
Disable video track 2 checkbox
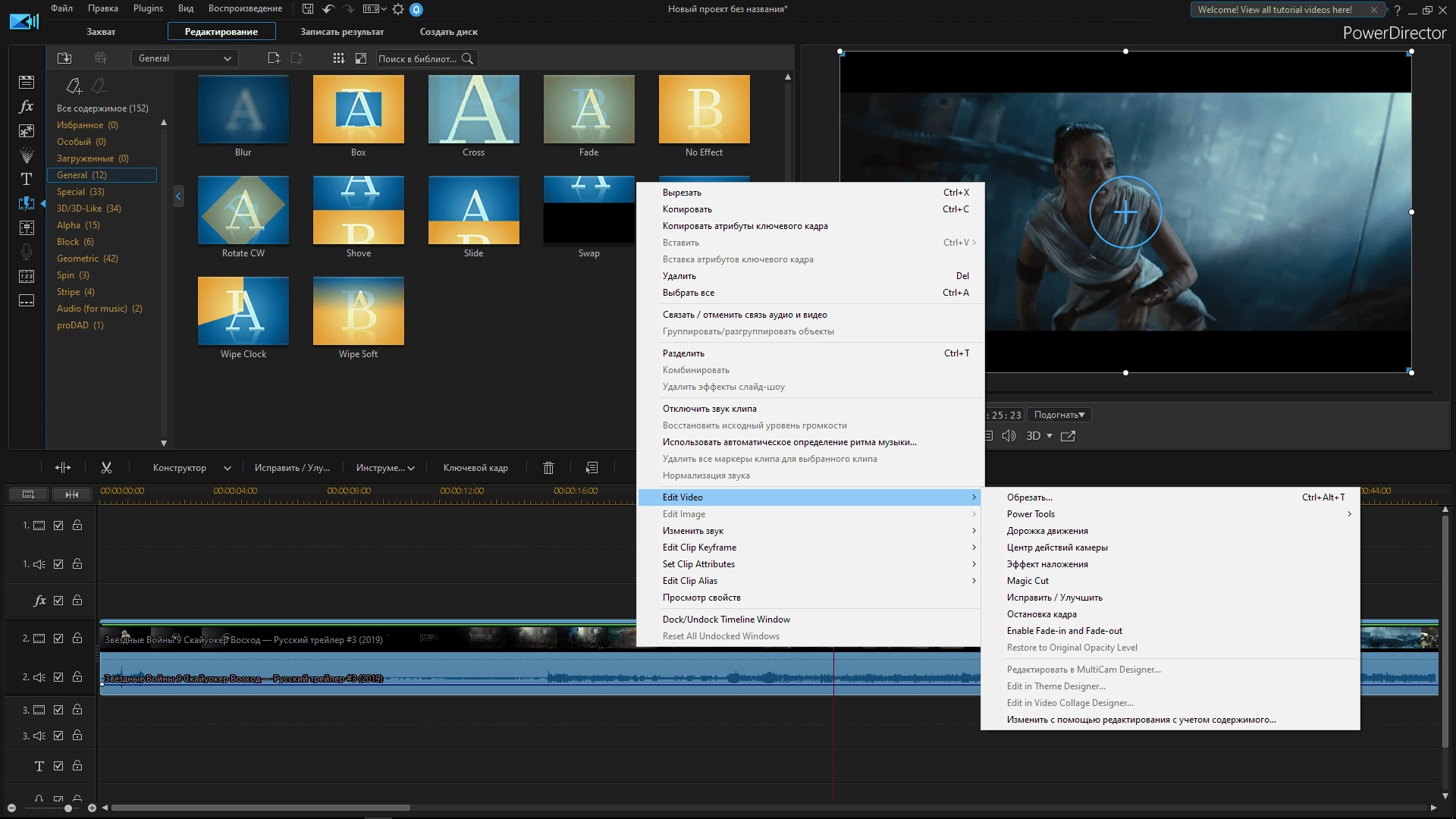(58, 639)
